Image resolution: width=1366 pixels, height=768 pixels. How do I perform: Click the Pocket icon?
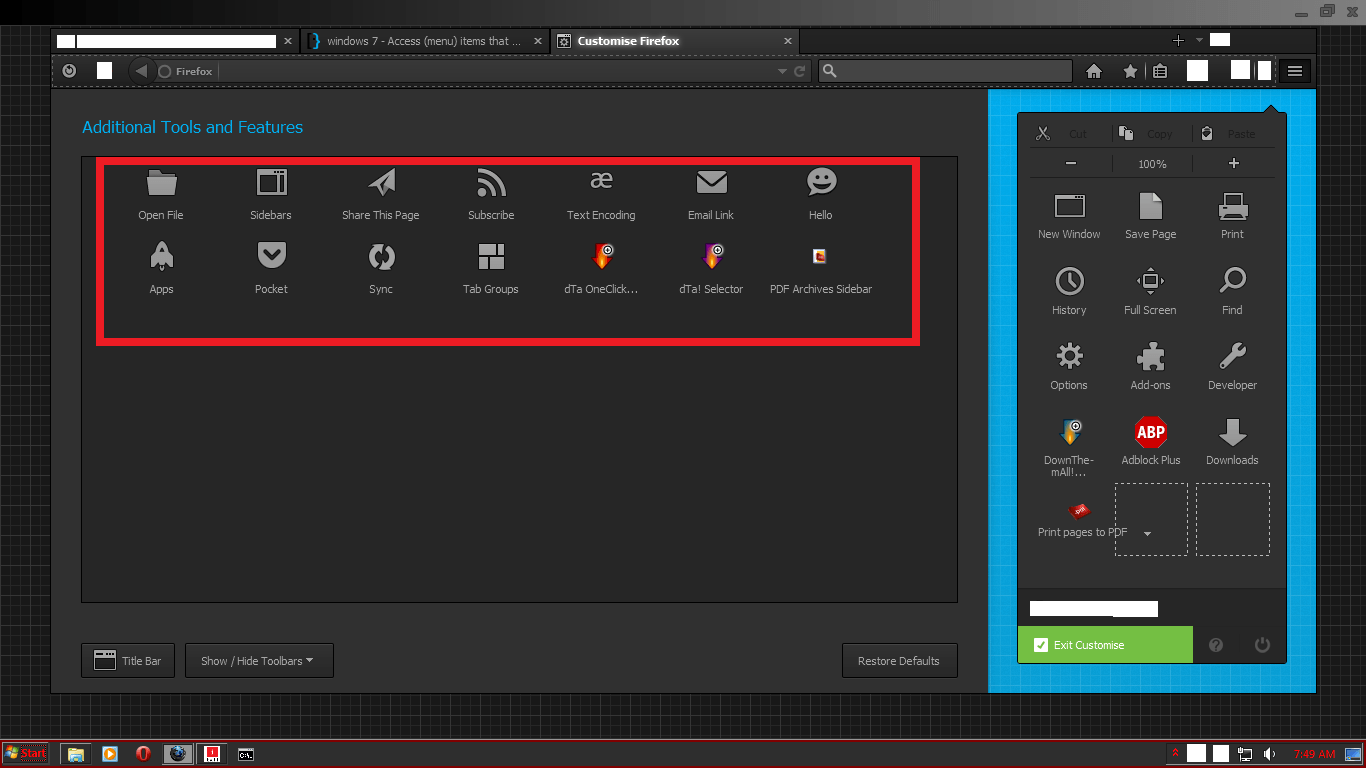point(271,256)
